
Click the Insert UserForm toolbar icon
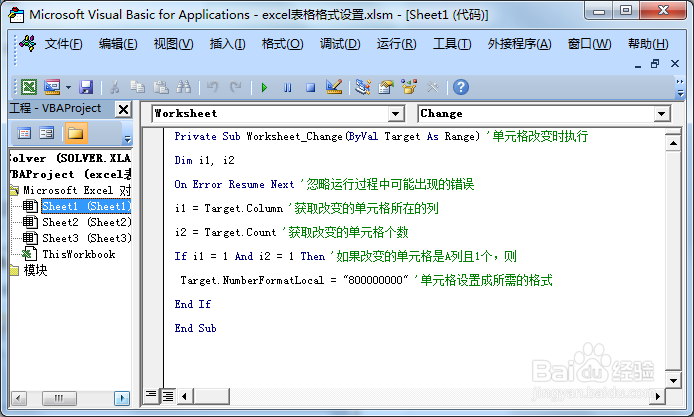52,87
